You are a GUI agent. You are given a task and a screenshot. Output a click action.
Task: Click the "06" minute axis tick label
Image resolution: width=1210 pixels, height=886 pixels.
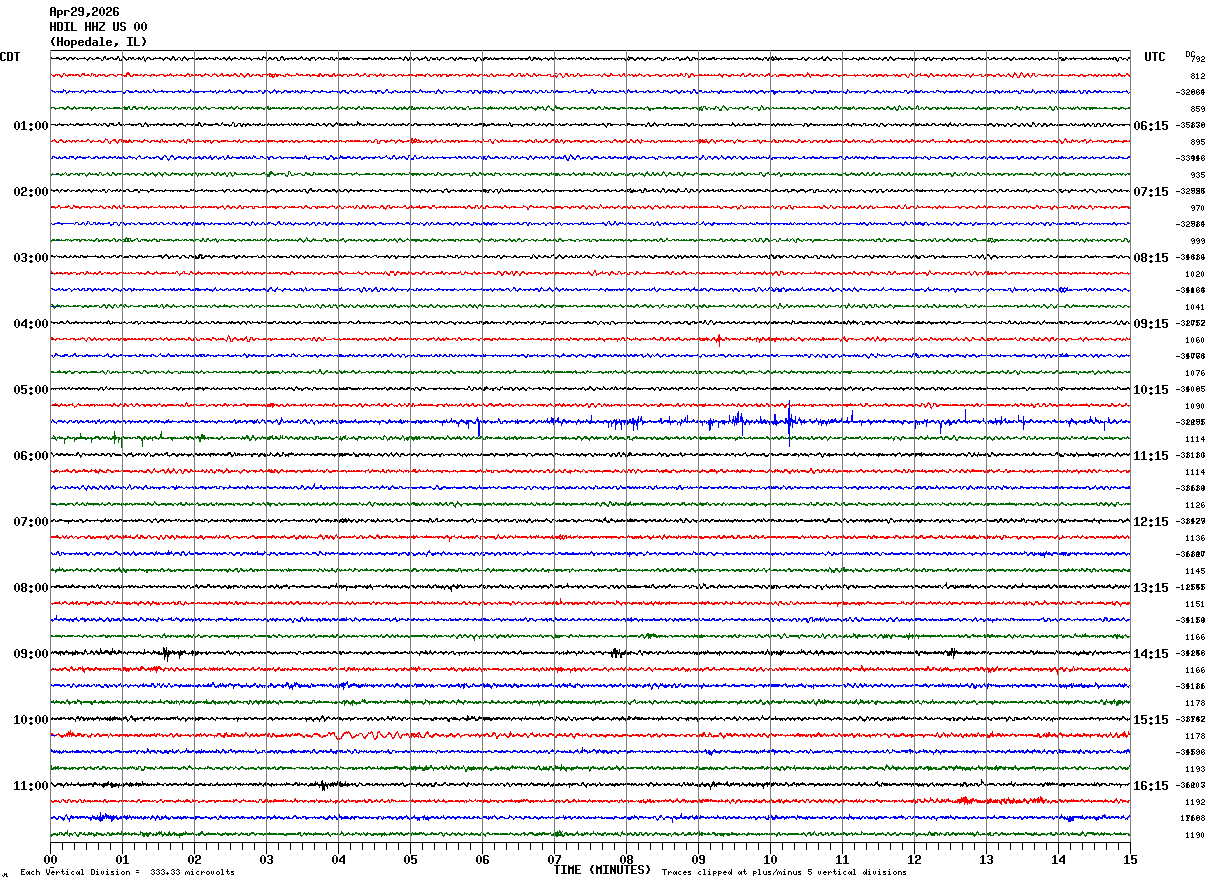482,859
